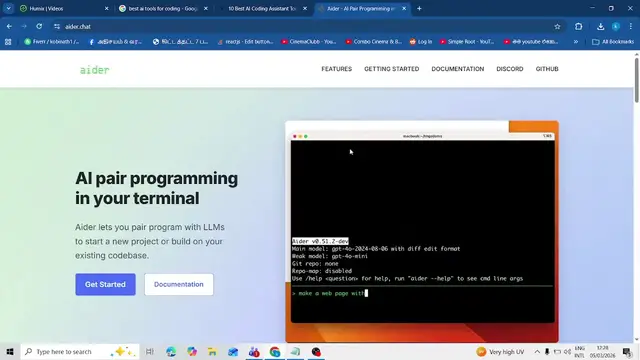Open the Chrome downloads icon
The width and height of the screenshot is (640, 360).
click(600, 27)
